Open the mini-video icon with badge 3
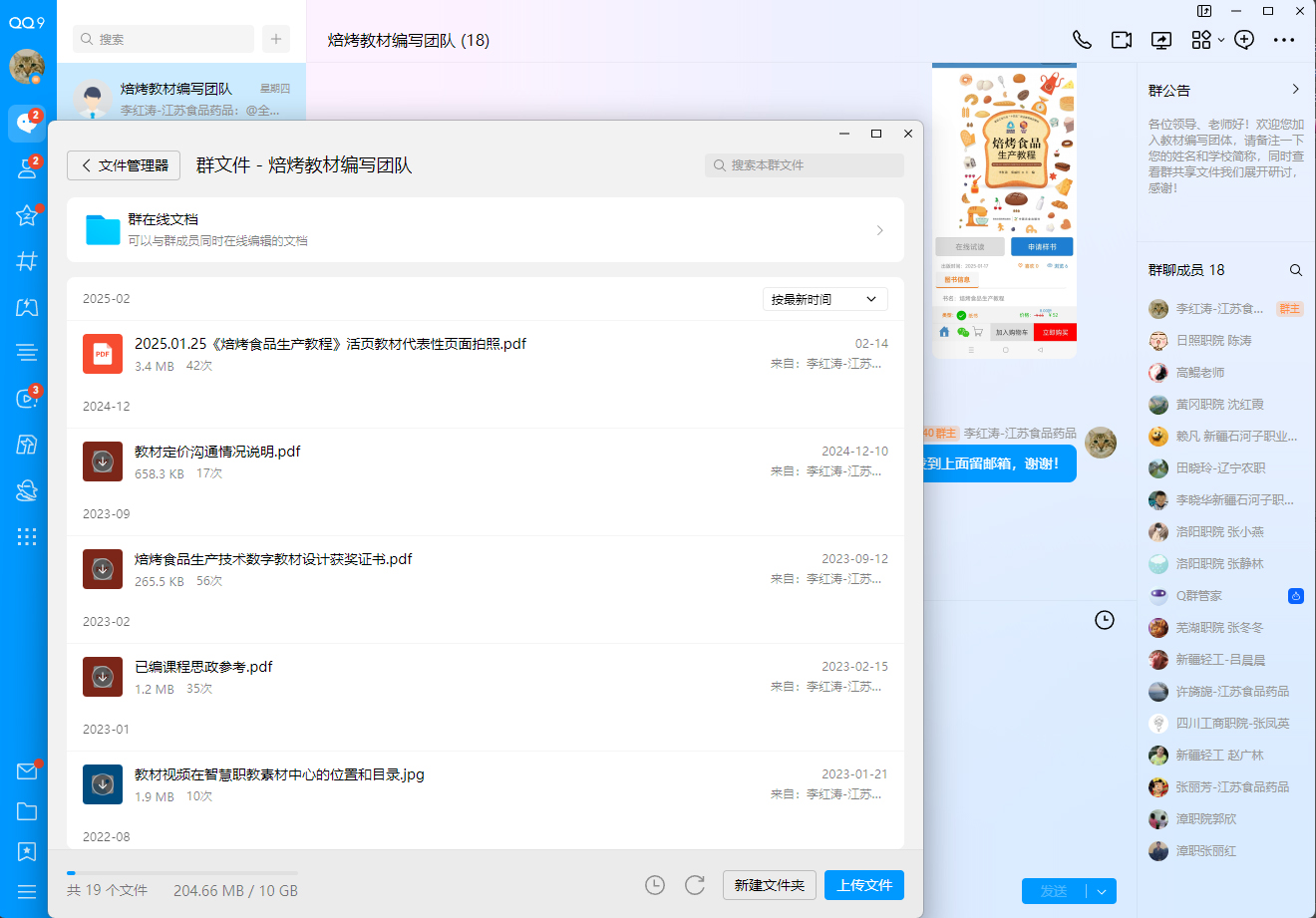1316x918 pixels. click(x=27, y=399)
